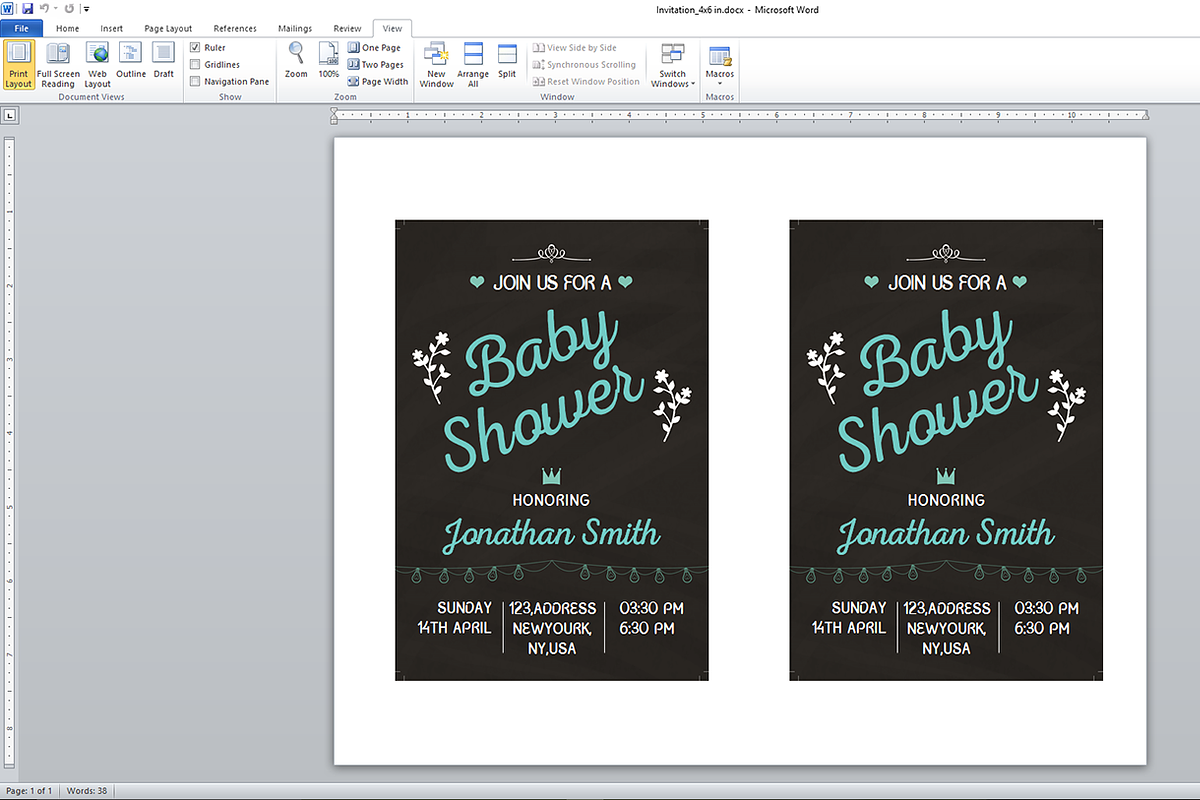Switch to the Page Layout tab
The height and width of the screenshot is (800, 1200).
(168, 28)
